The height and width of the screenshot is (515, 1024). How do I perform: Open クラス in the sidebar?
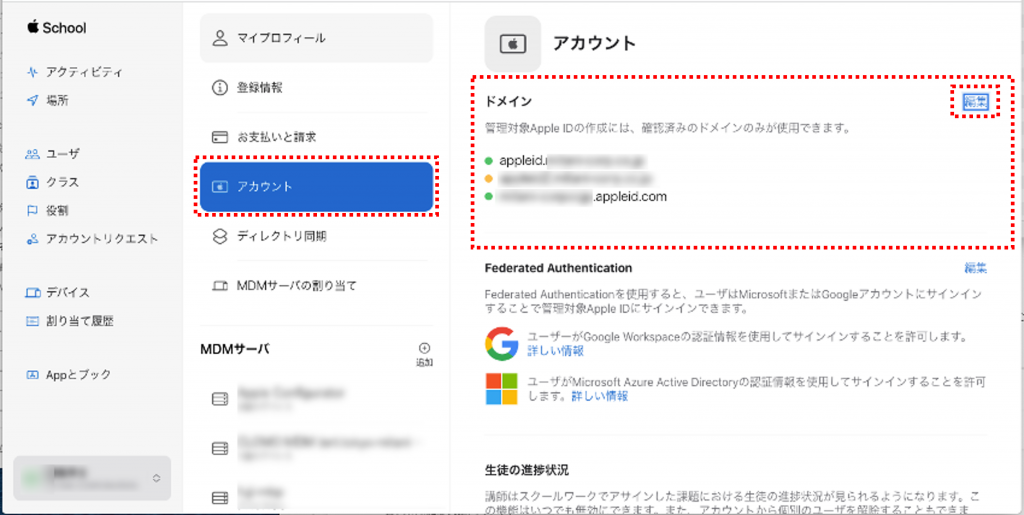63,182
